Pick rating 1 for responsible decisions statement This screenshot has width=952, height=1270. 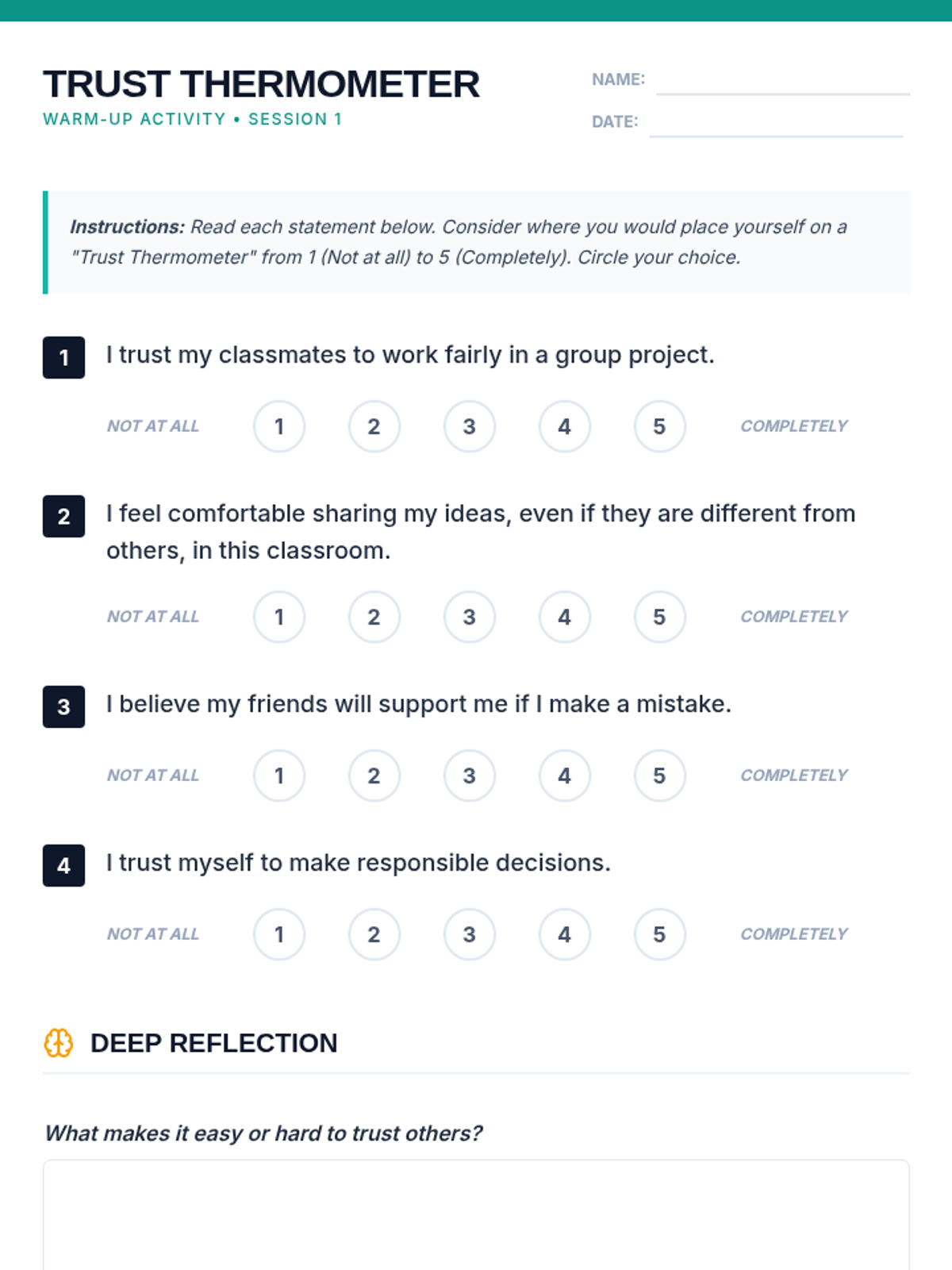point(279,934)
